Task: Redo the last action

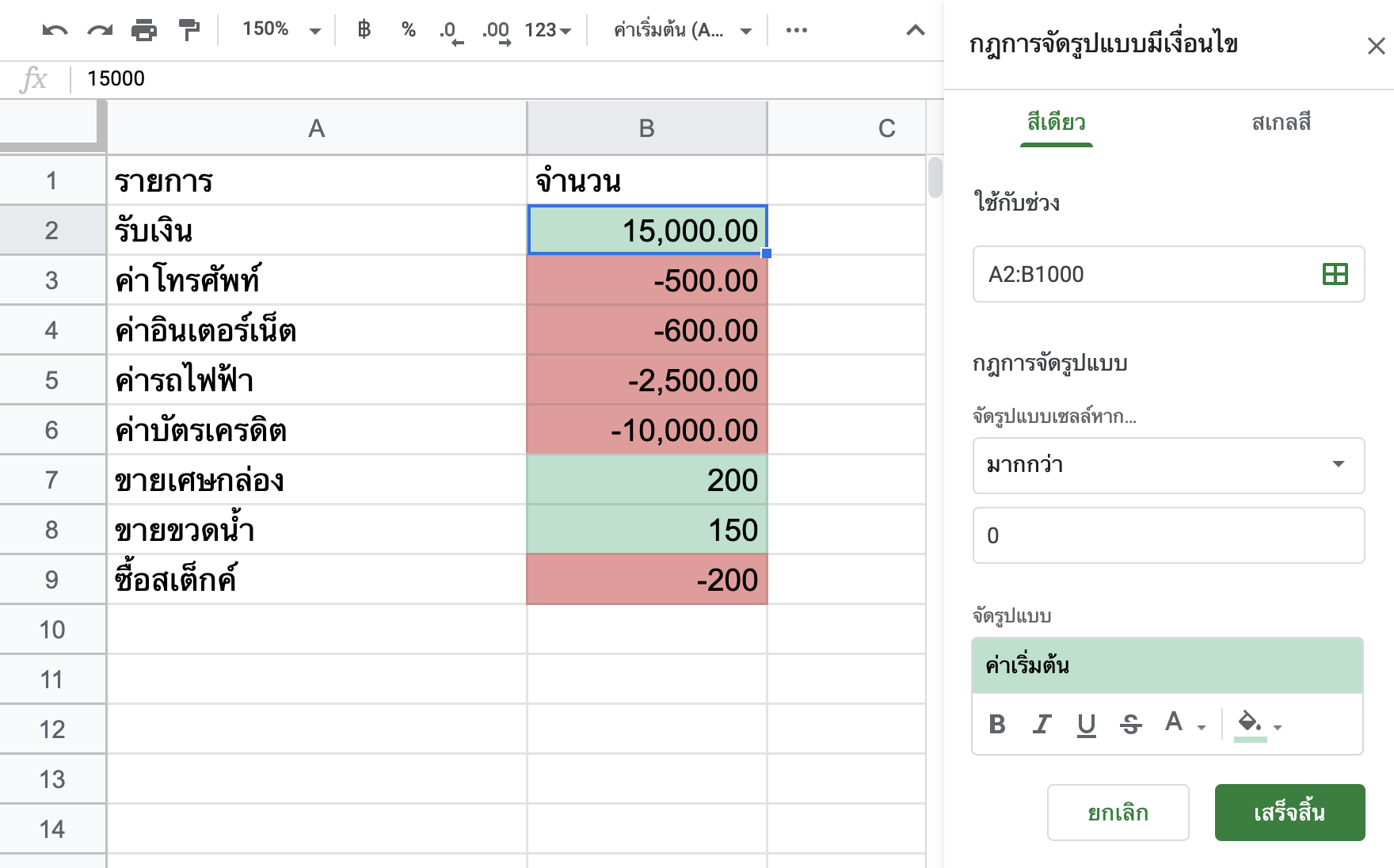Action: click(x=100, y=31)
